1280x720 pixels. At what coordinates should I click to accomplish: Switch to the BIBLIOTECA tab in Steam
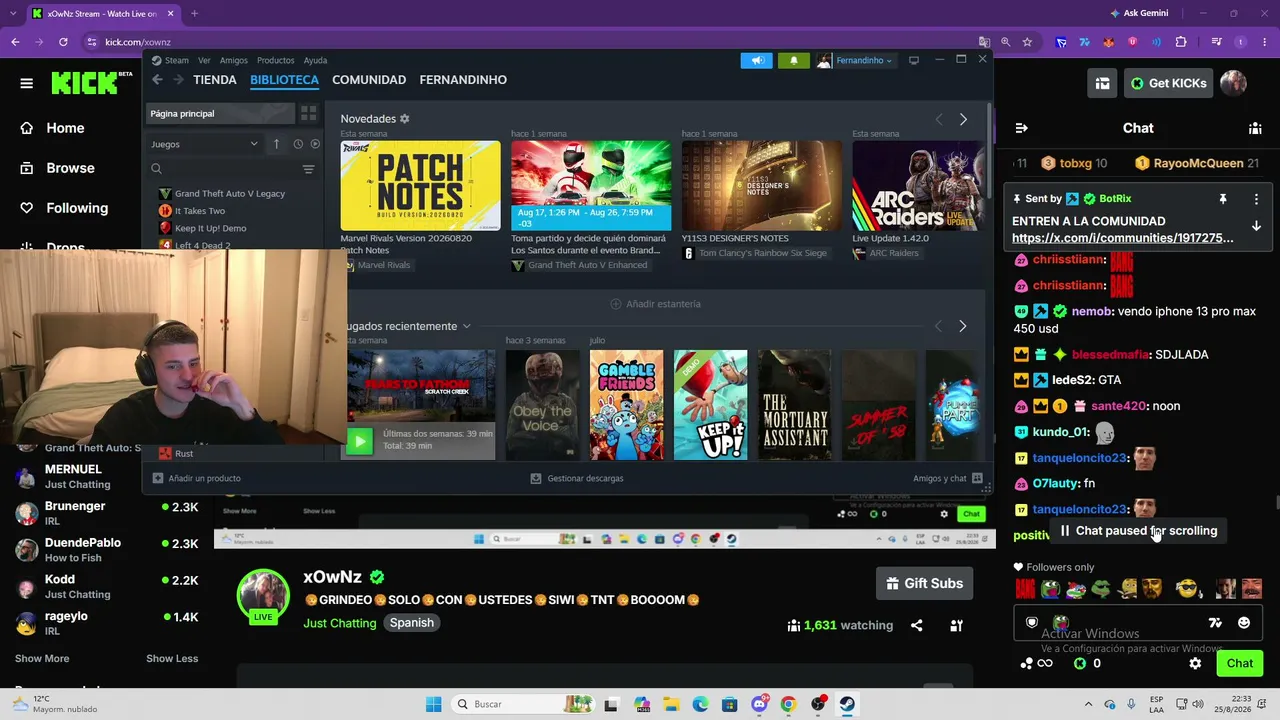(284, 80)
